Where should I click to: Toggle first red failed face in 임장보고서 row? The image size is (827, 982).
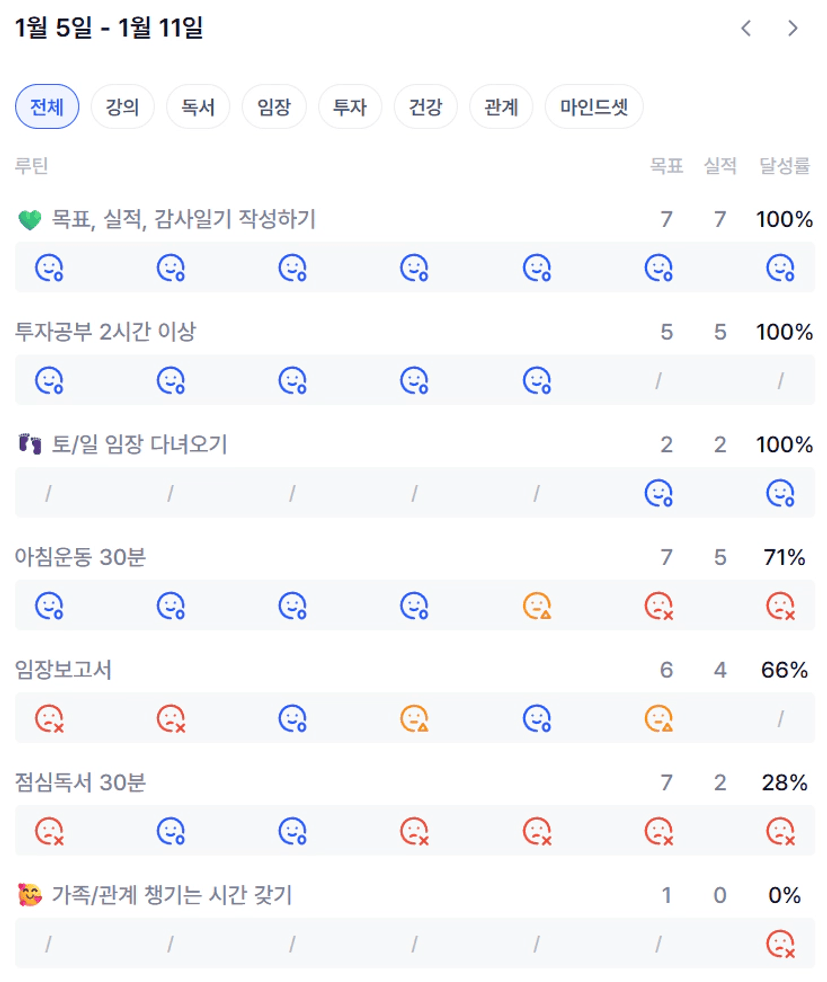[49, 718]
